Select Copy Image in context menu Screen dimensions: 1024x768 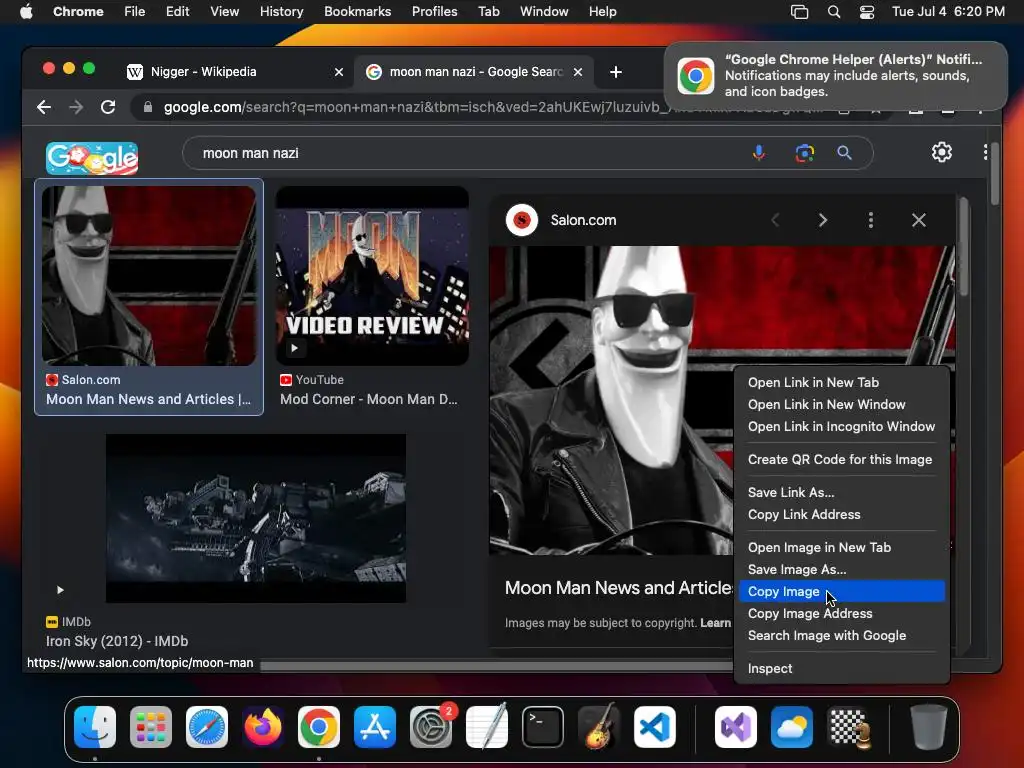tap(842, 592)
